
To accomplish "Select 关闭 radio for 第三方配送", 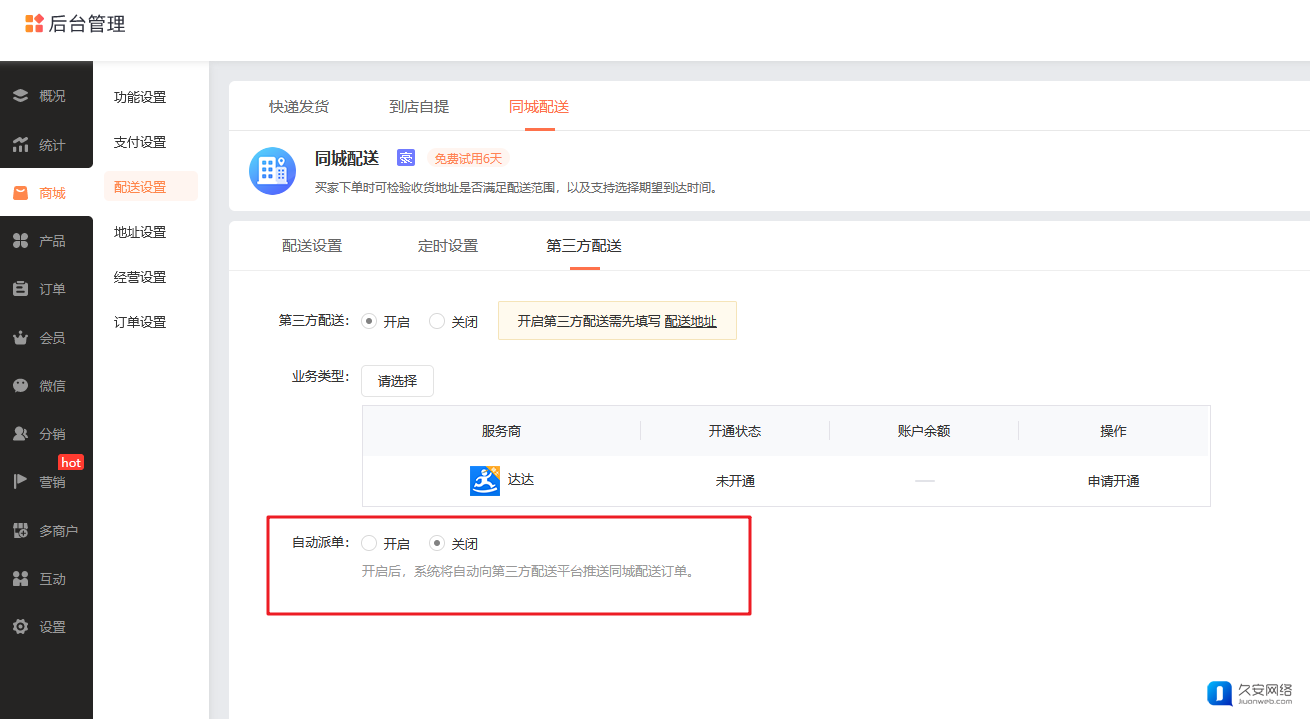I will pyautogui.click(x=437, y=321).
